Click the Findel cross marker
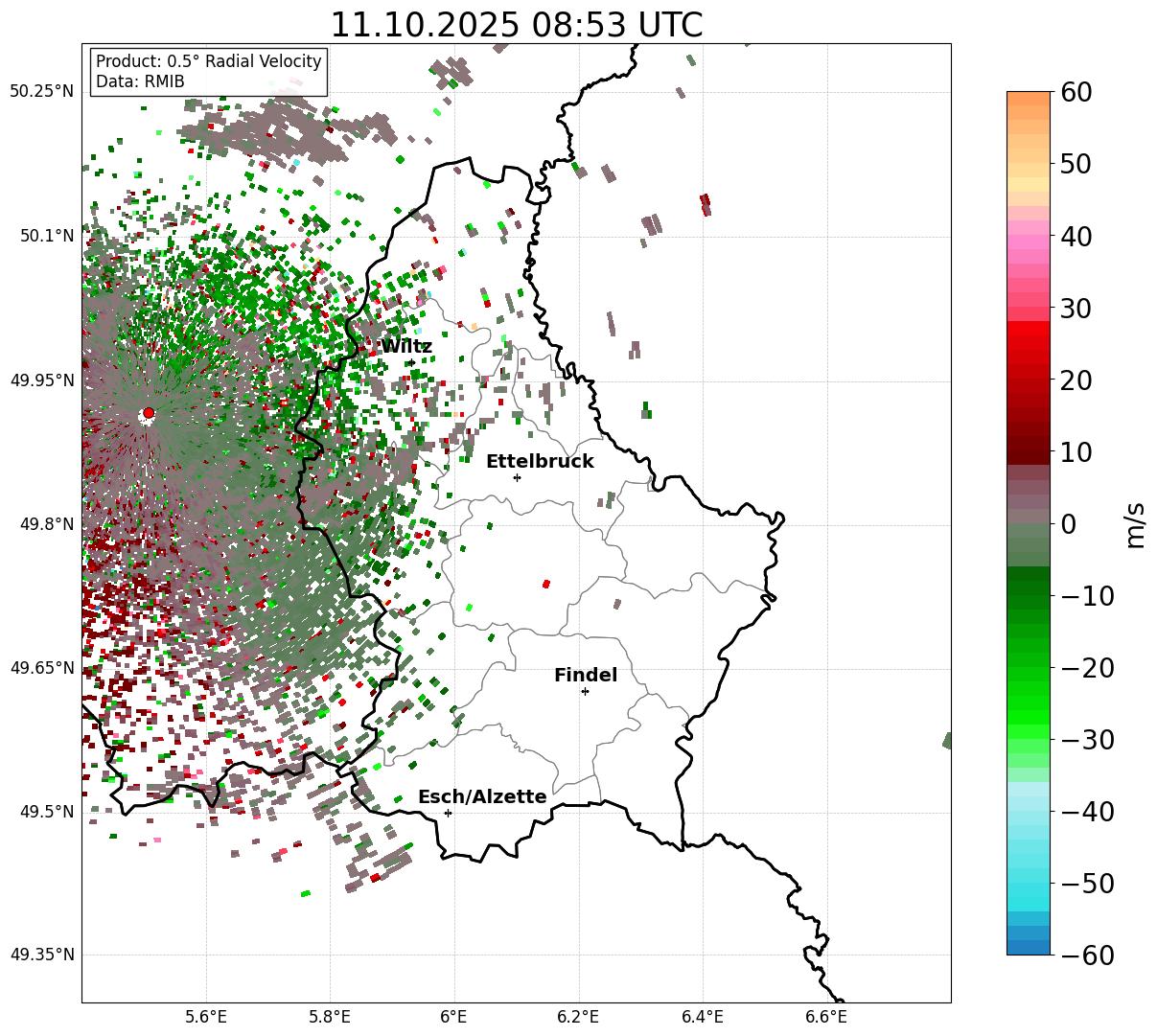Image resolution: width=1157 pixels, height=1036 pixels. pyautogui.click(x=585, y=691)
